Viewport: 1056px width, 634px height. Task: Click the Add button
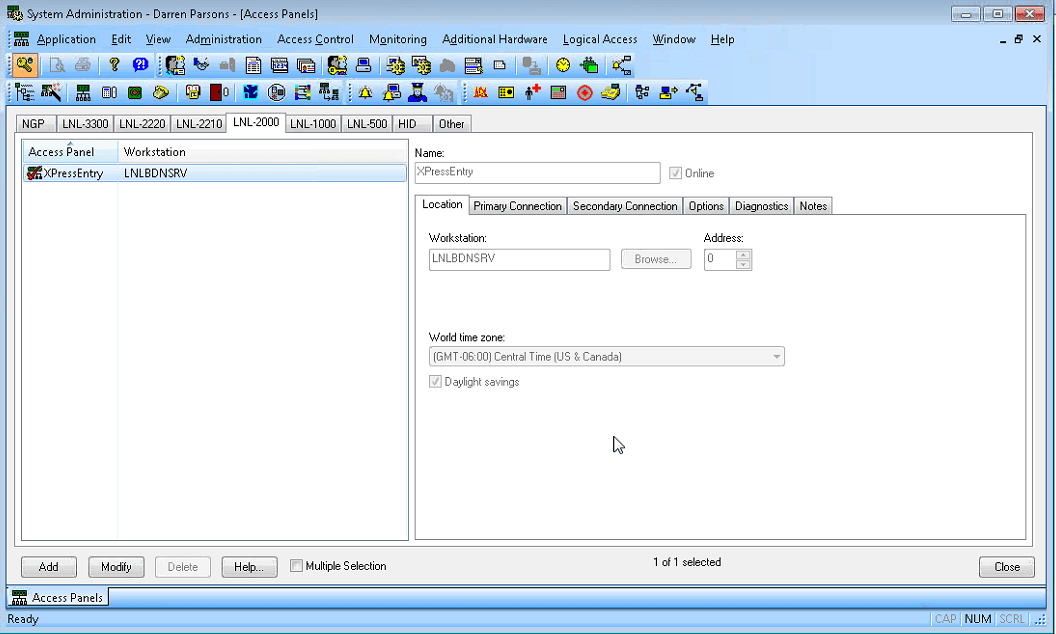click(x=48, y=567)
